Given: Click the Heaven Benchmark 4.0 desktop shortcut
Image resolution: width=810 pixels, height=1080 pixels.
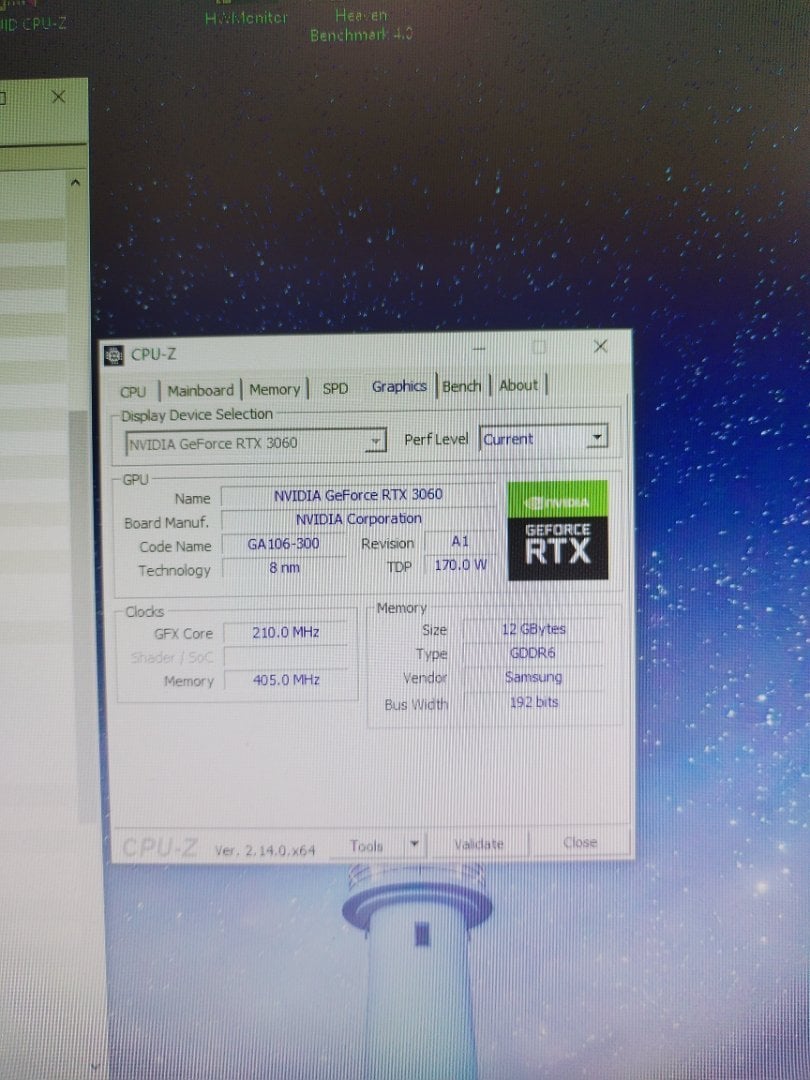Looking at the screenshot, I should click(x=361, y=24).
